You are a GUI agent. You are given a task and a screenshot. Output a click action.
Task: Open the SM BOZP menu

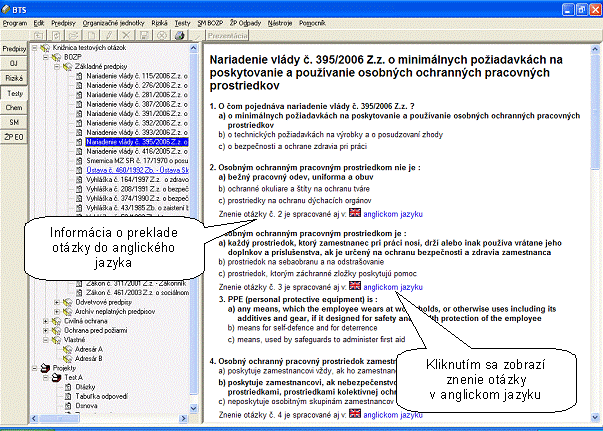(210, 23)
